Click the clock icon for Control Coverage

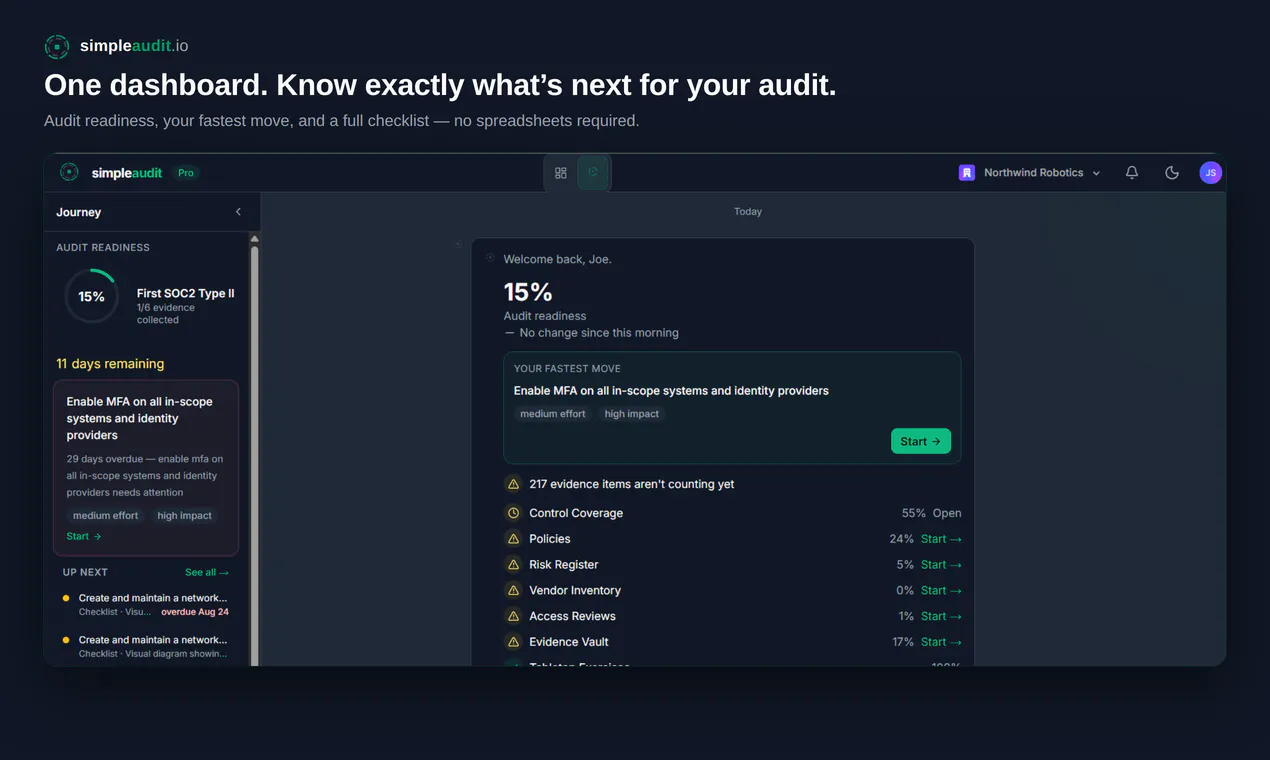pyautogui.click(x=513, y=513)
